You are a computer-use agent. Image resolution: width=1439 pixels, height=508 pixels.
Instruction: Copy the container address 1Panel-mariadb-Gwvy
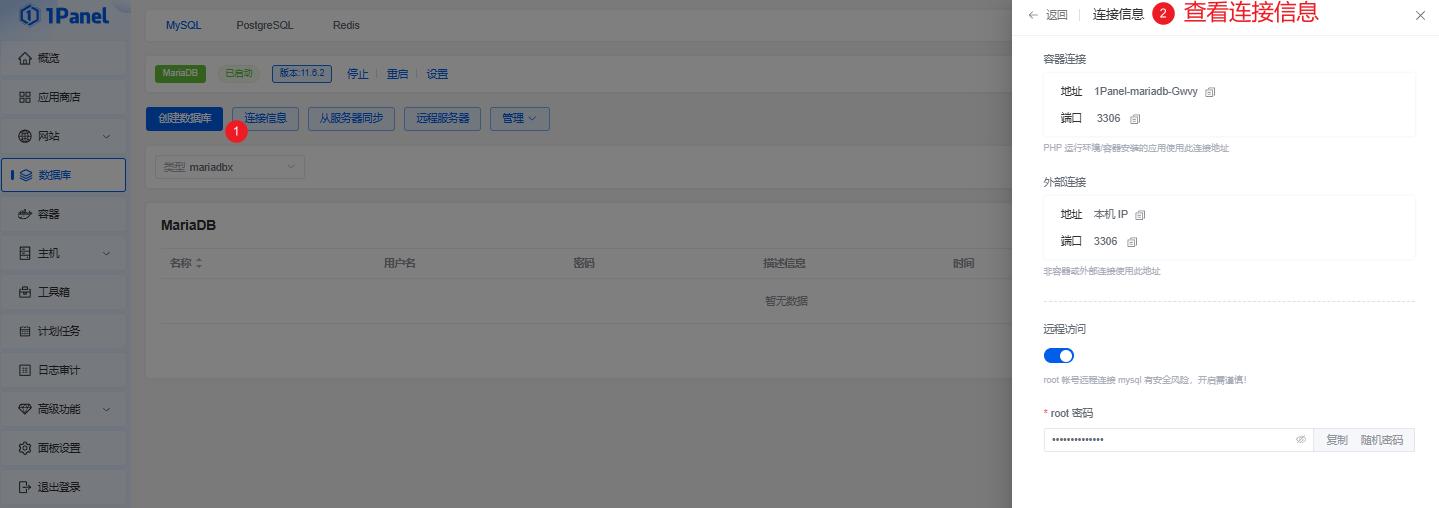pyautogui.click(x=1210, y=92)
